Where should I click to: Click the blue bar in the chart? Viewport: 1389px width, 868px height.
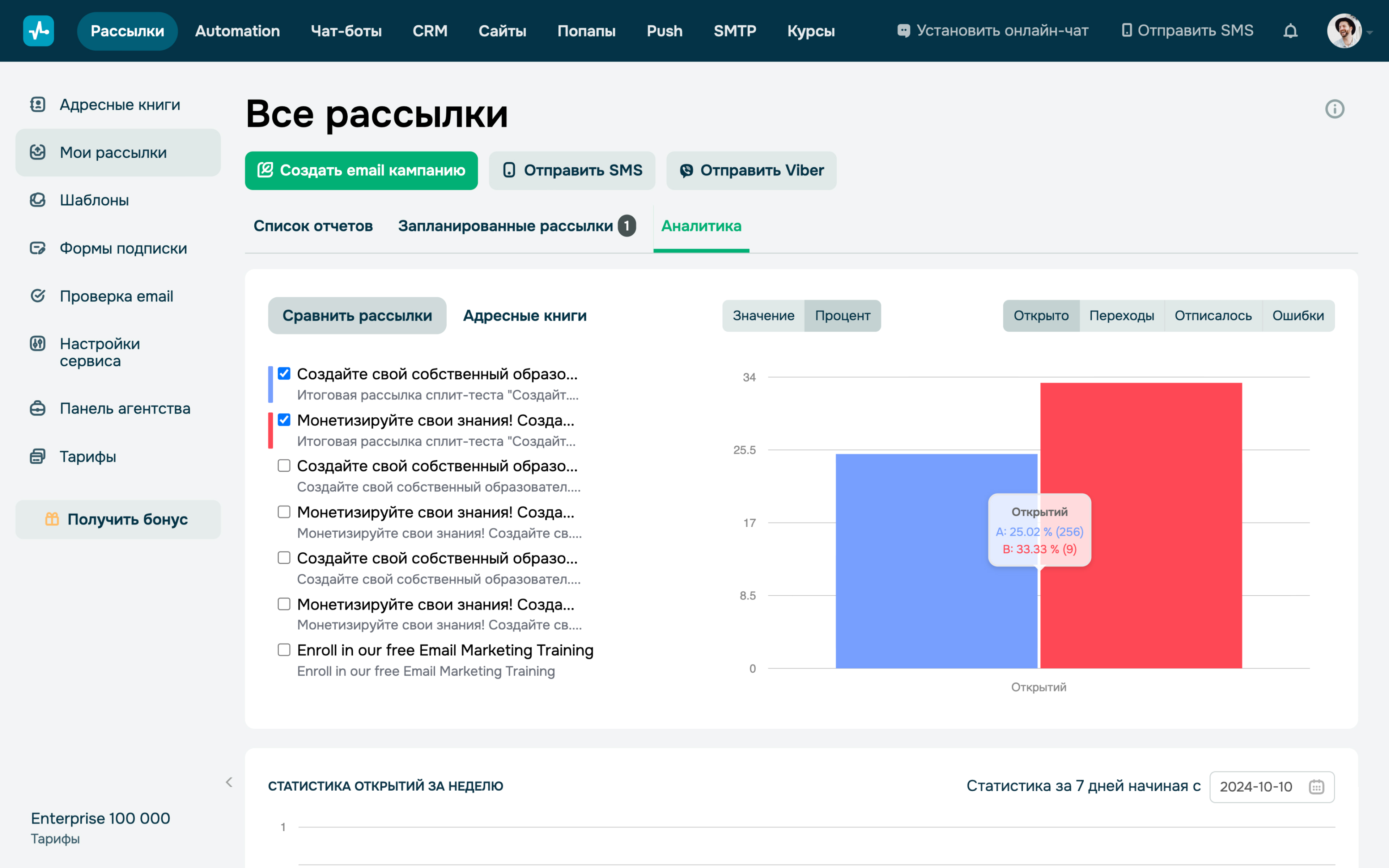pos(936,561)
